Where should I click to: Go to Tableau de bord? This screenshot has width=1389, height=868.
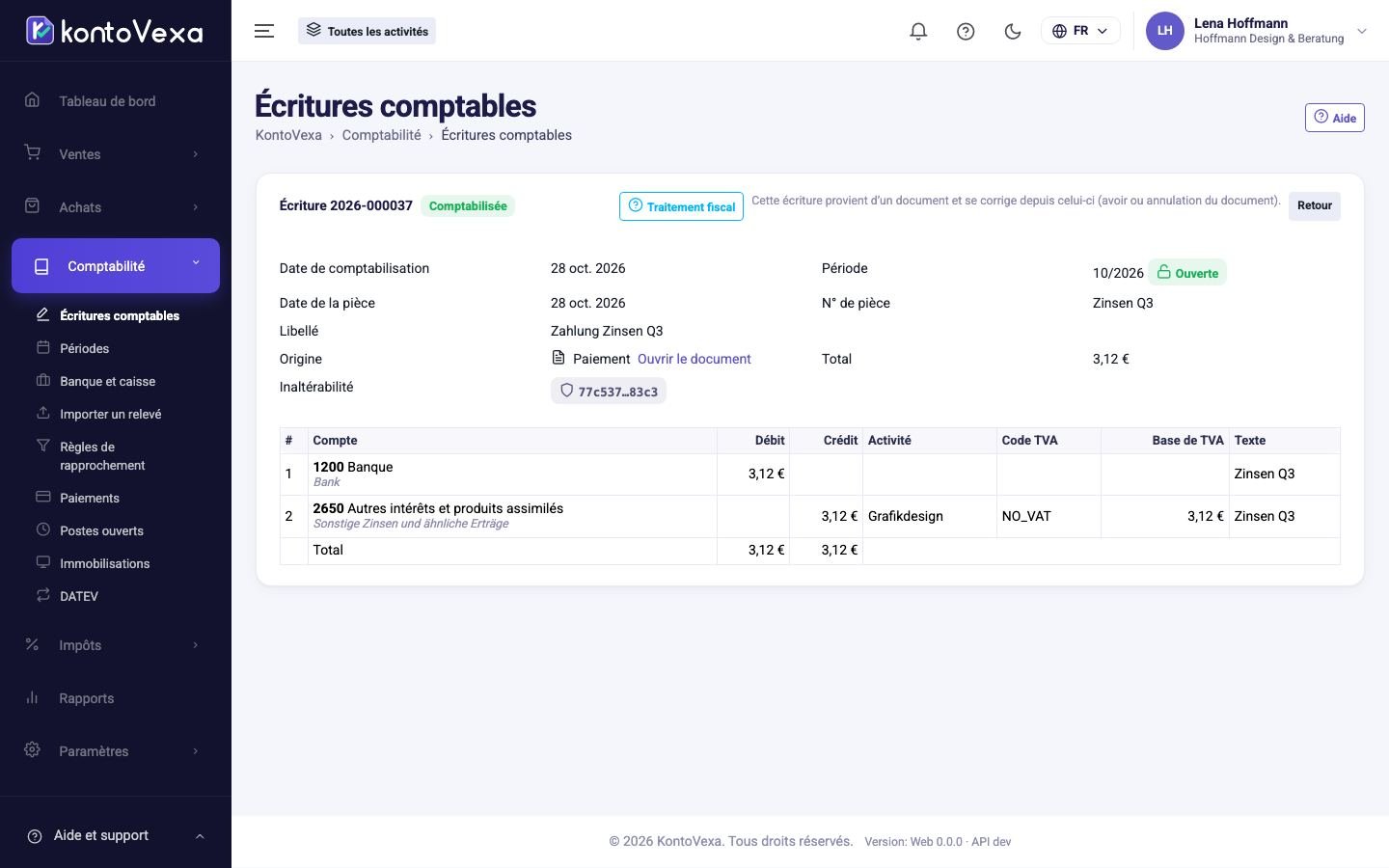(x=116, y=101)
